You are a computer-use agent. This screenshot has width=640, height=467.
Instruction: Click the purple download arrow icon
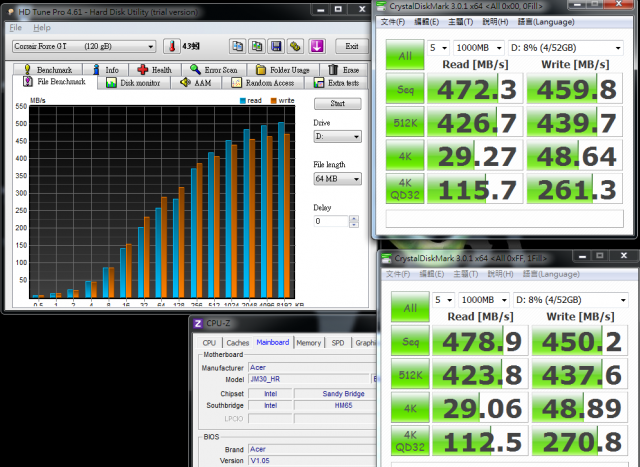(x=317, y=46)
